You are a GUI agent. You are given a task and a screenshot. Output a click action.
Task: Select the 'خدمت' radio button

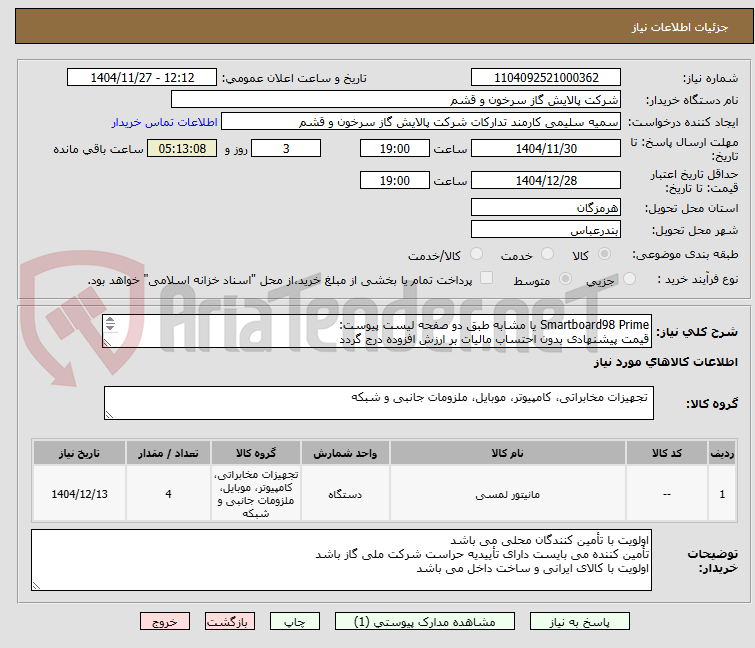coord(547,254)
